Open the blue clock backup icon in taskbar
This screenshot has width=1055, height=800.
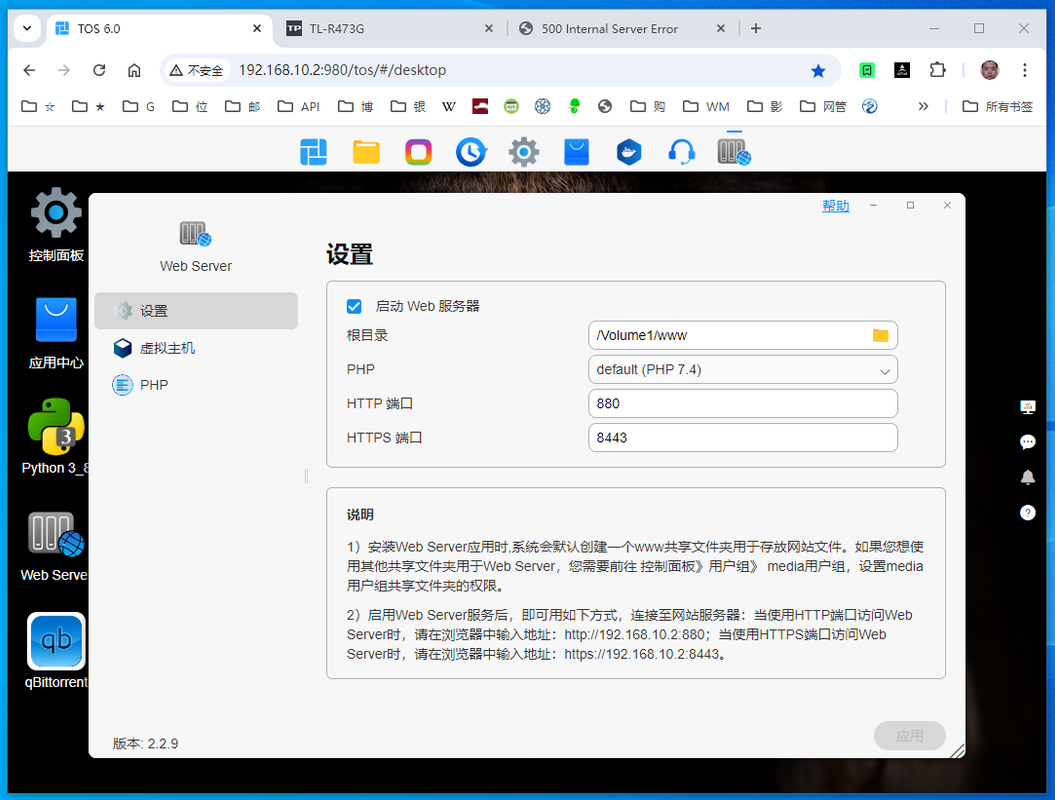[471, 152]
